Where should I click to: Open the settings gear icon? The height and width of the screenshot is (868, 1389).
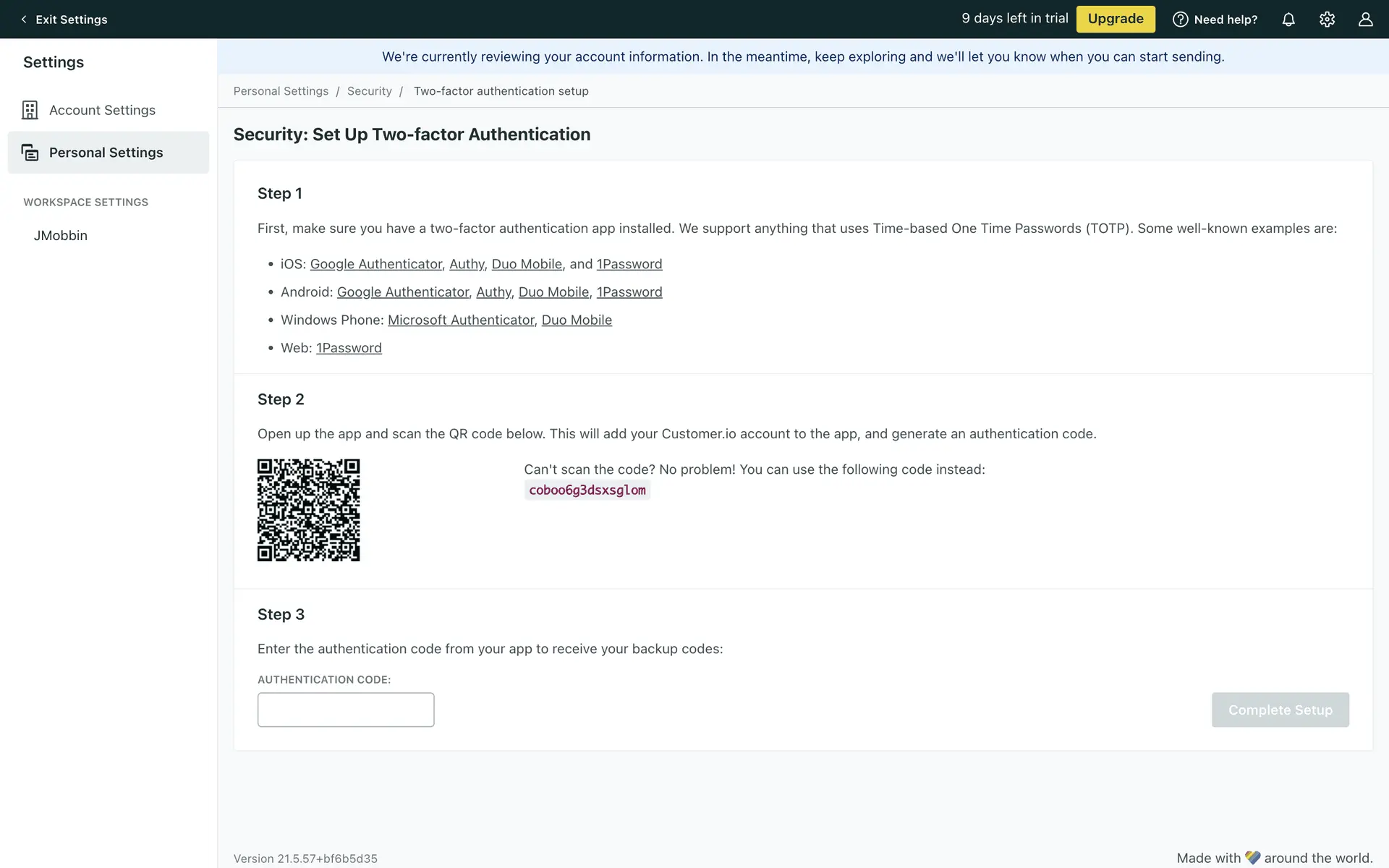tap(1326, 20)
